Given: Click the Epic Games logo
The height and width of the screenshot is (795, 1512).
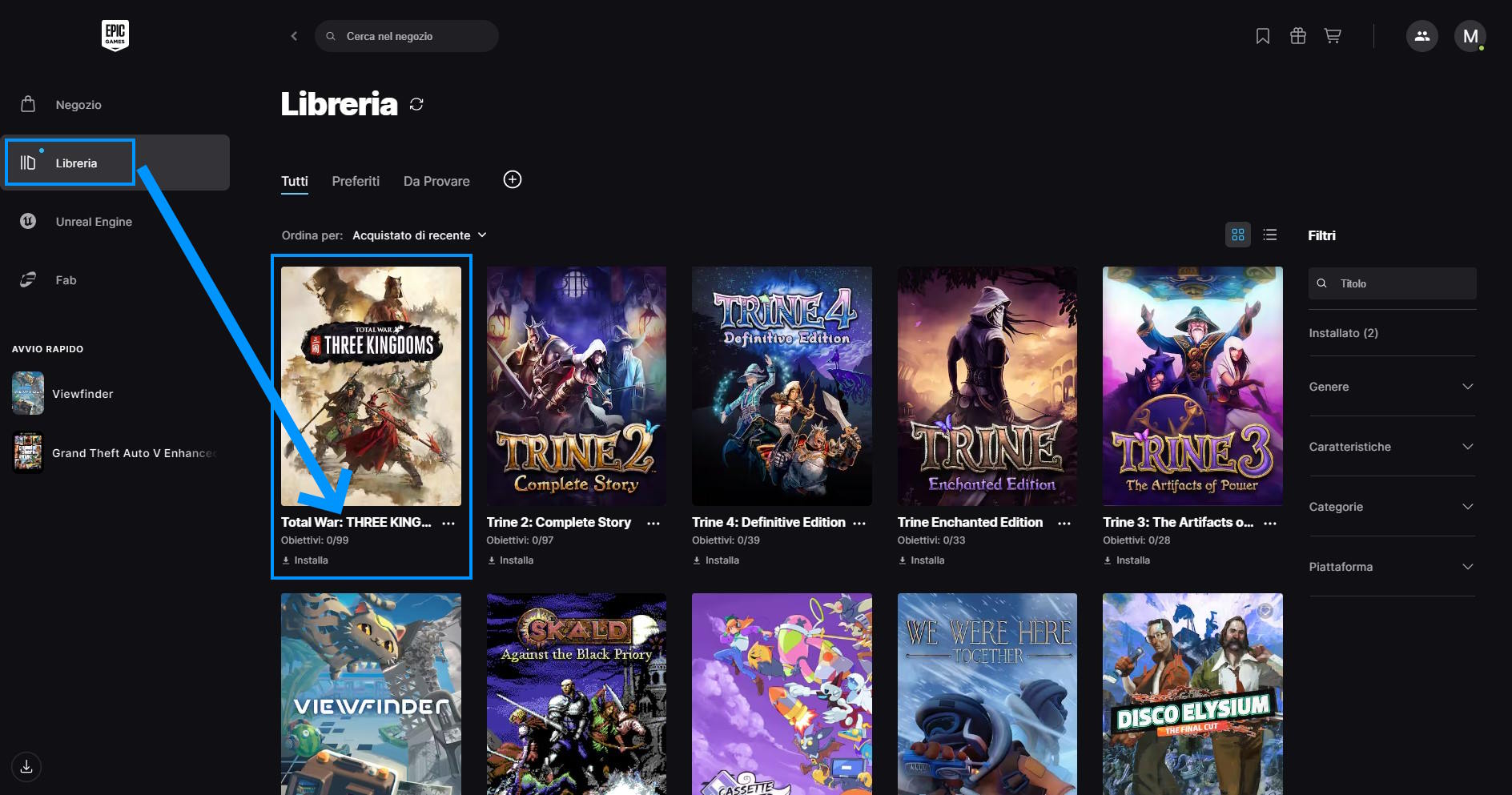Looking at the screenshot, I should click(x=115, y=35).
